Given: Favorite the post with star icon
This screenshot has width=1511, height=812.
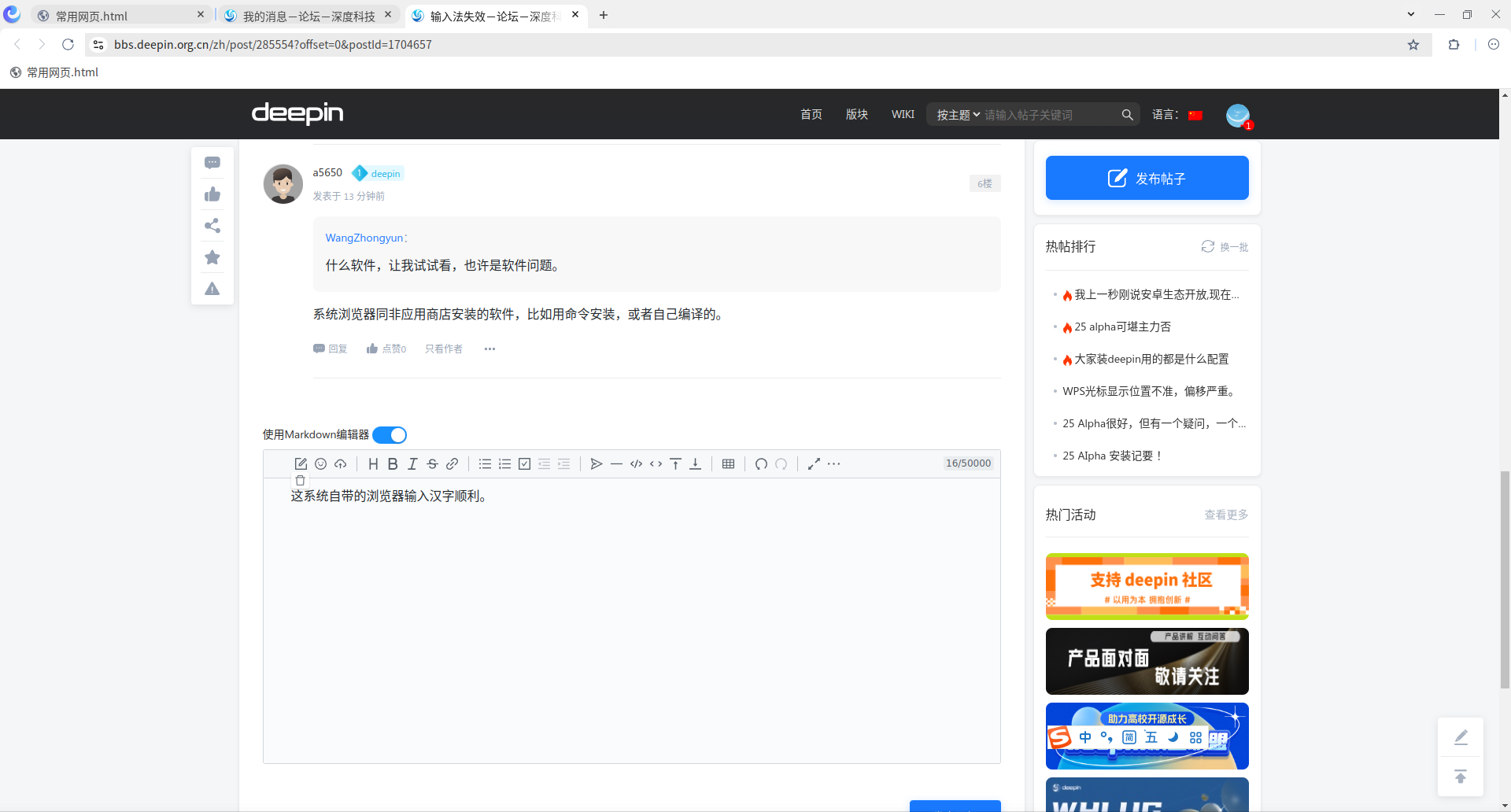Looking at the screenshot, I should click(212, 257).
